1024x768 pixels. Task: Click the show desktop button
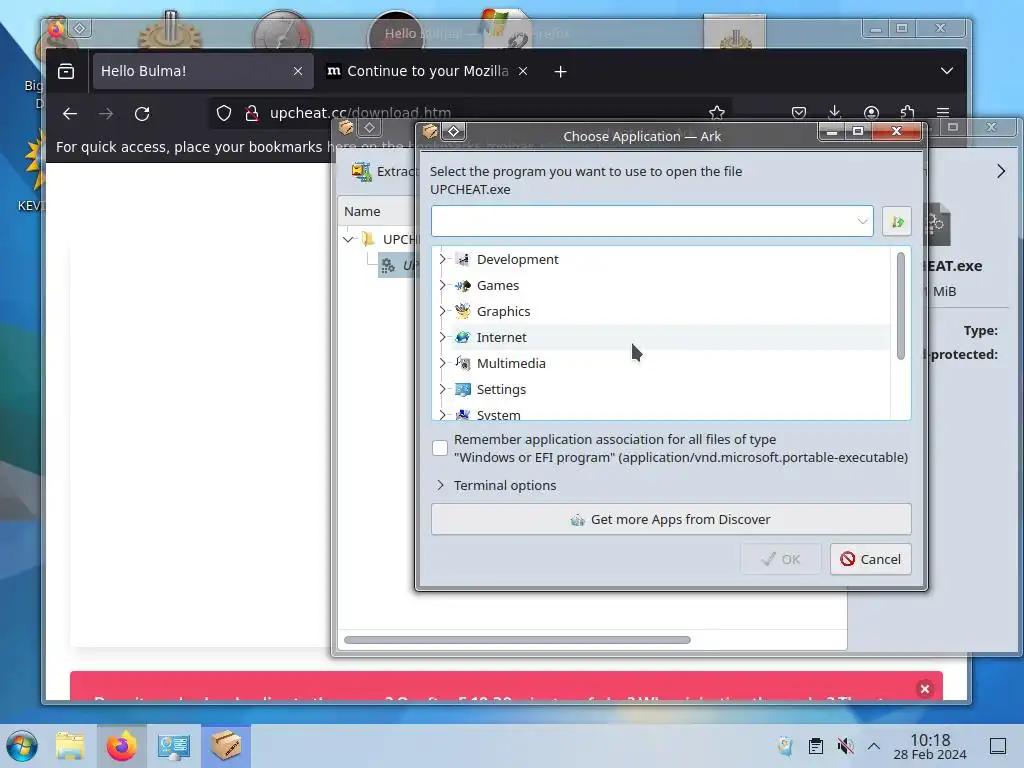pyautogui.click(x=998, y=746)
